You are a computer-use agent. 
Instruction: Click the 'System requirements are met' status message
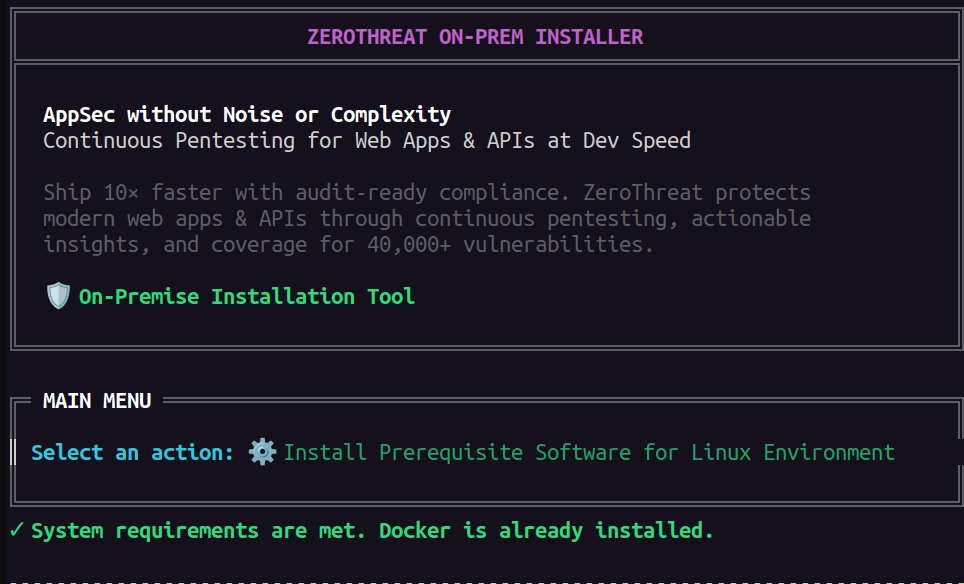coord(372,531)
